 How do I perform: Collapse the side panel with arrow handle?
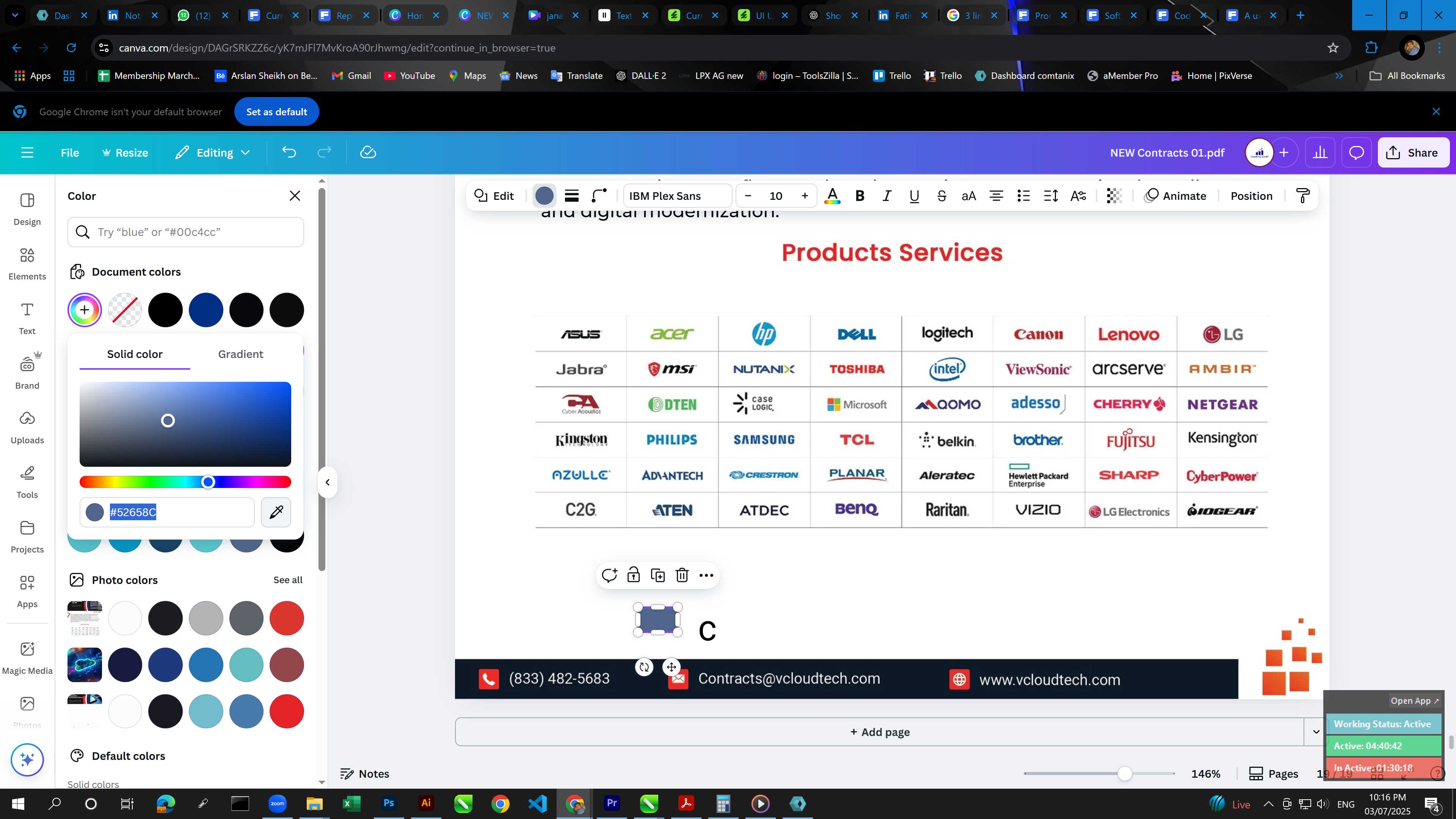tap(327, 482)
